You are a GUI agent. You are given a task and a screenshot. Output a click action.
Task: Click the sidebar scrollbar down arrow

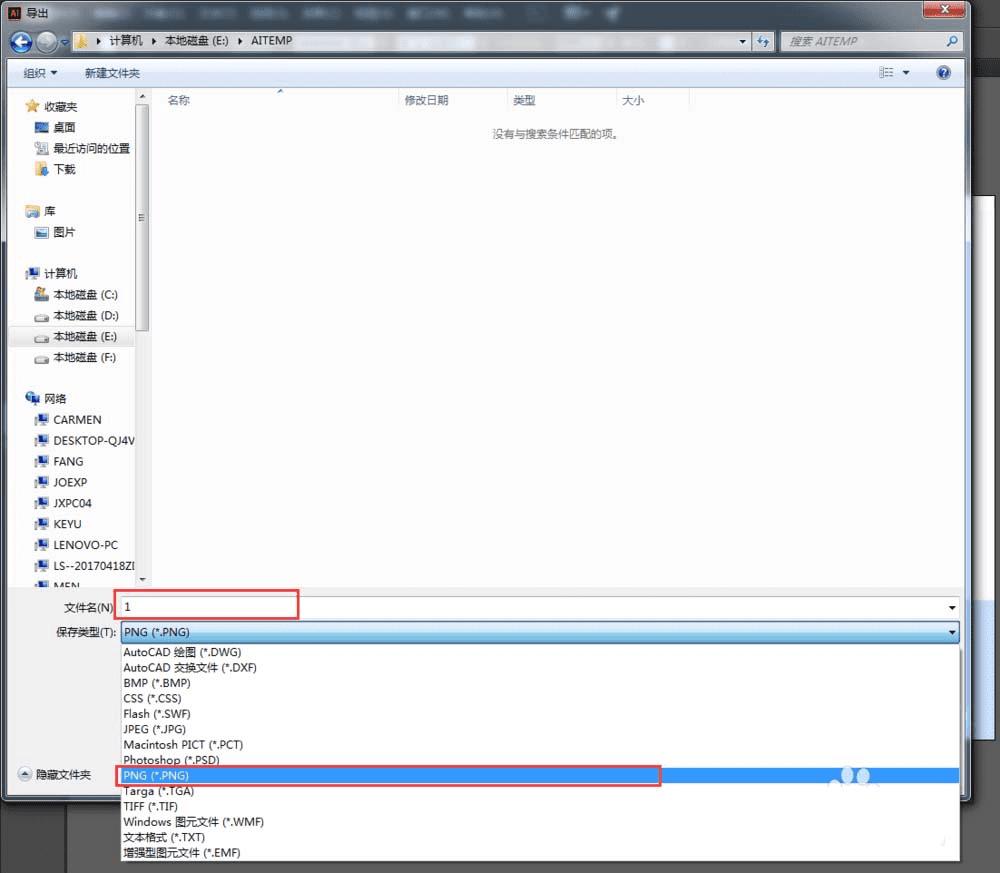pyautogui.click(x=142, y=580)
